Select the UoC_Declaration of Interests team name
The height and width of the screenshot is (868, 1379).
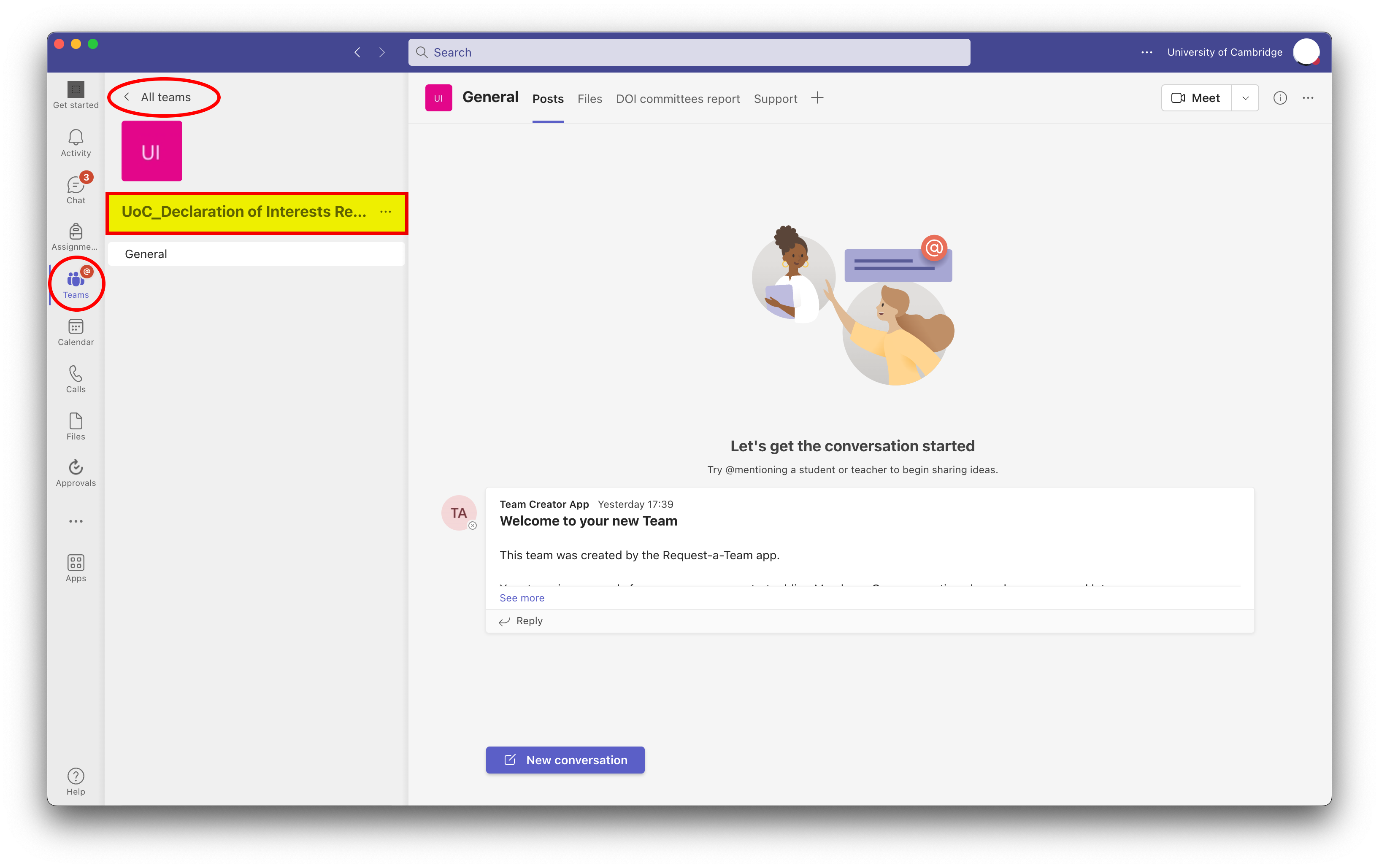244,212
